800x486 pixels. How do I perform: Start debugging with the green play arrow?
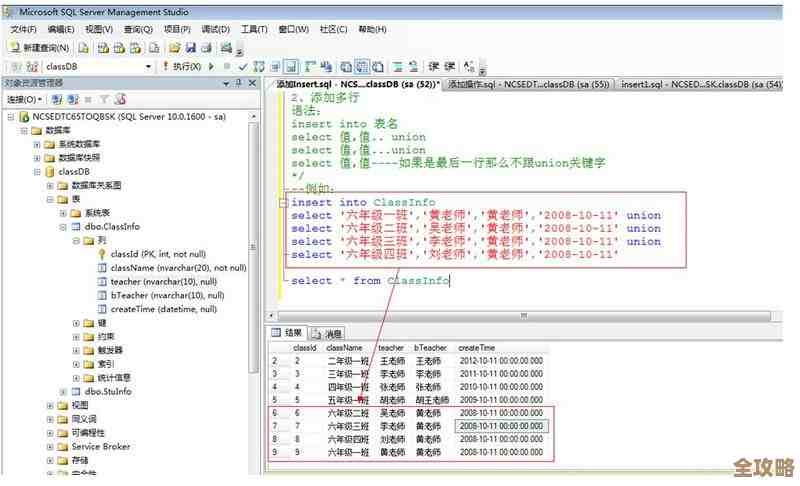tap(211, 66)
